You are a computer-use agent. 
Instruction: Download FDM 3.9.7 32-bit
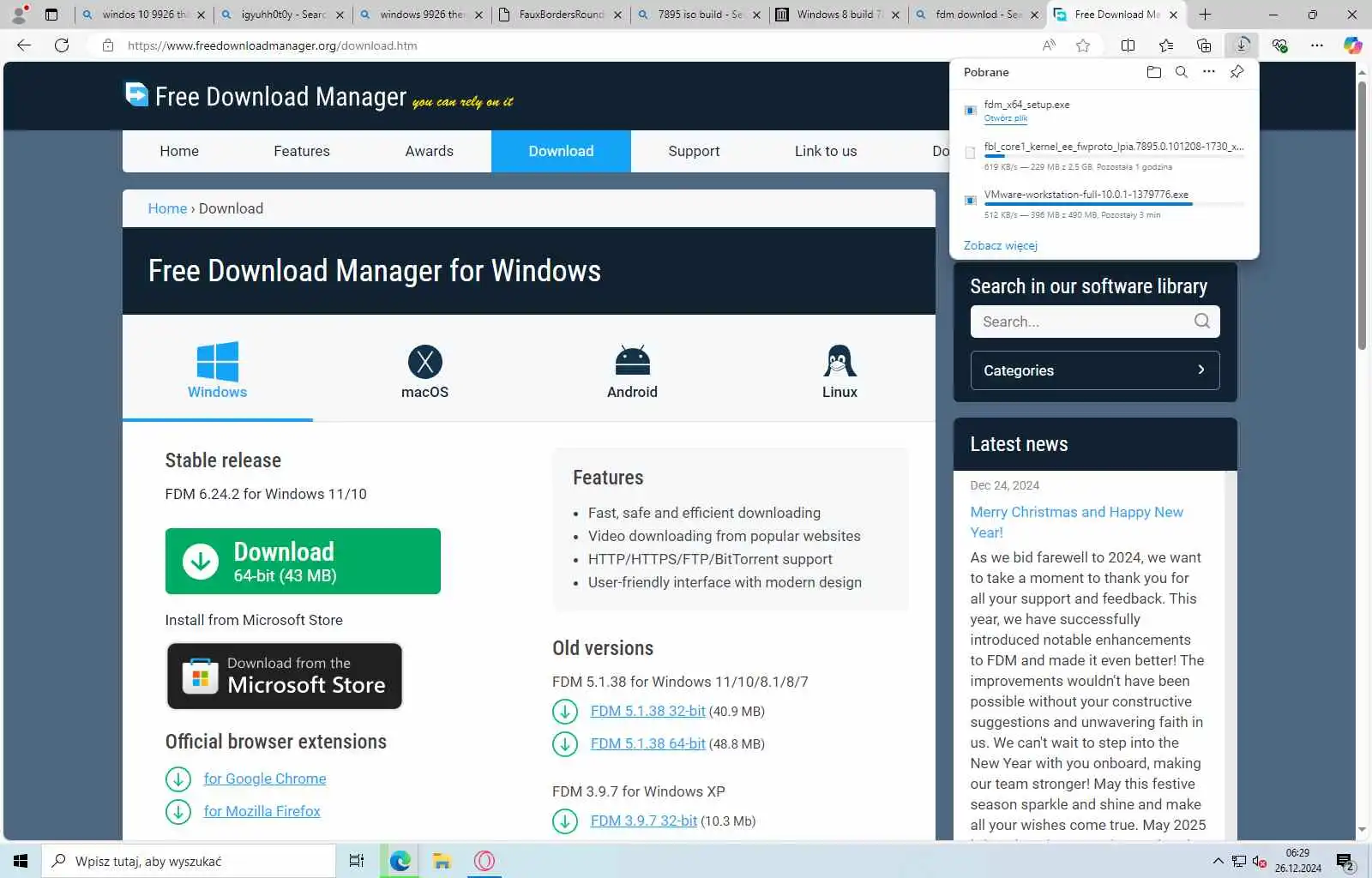[643, 821]
